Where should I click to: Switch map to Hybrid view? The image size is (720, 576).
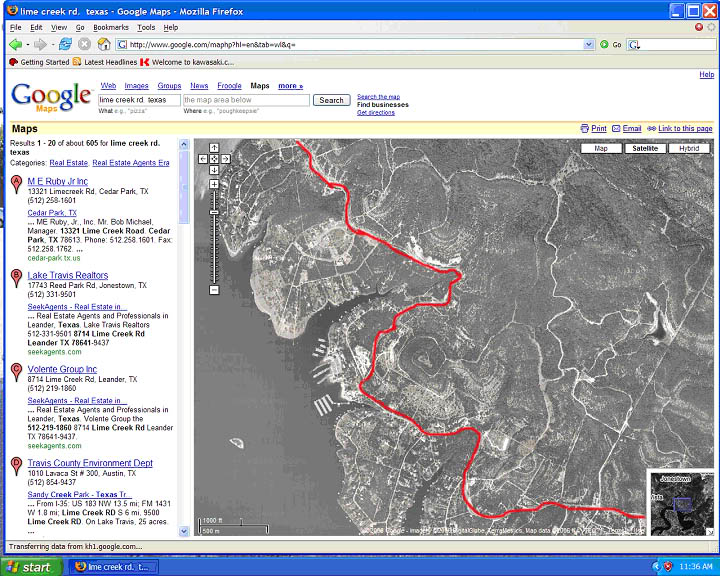pyautogui.click(x=690, y=148)
